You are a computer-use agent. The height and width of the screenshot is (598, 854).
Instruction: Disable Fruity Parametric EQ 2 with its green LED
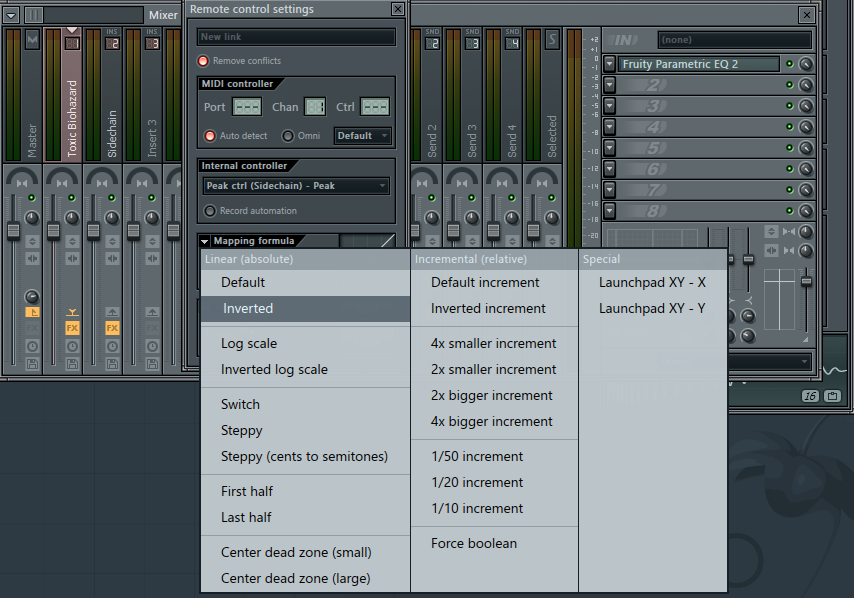[789, 64]
